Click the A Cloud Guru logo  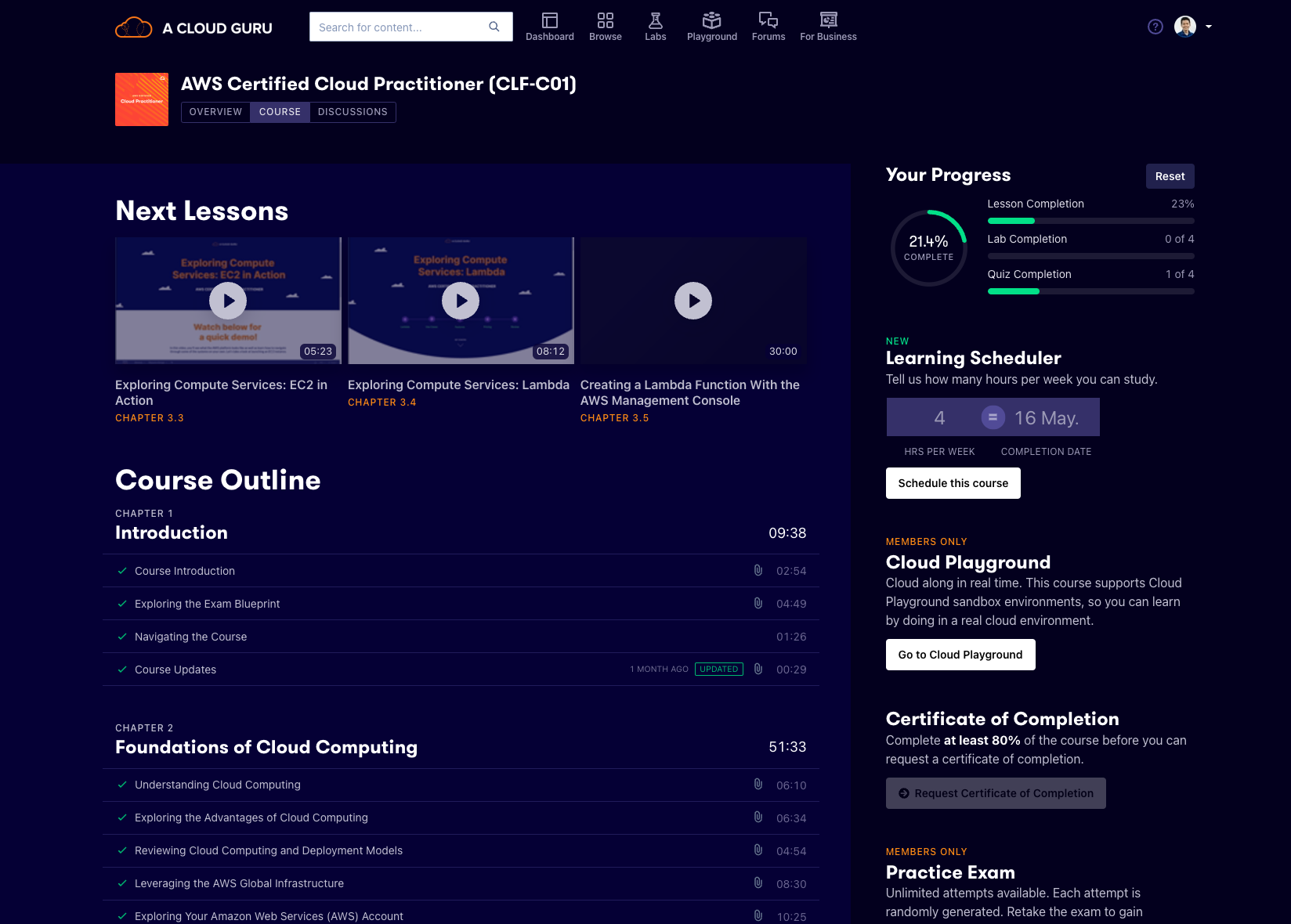[x=193, y=27]
